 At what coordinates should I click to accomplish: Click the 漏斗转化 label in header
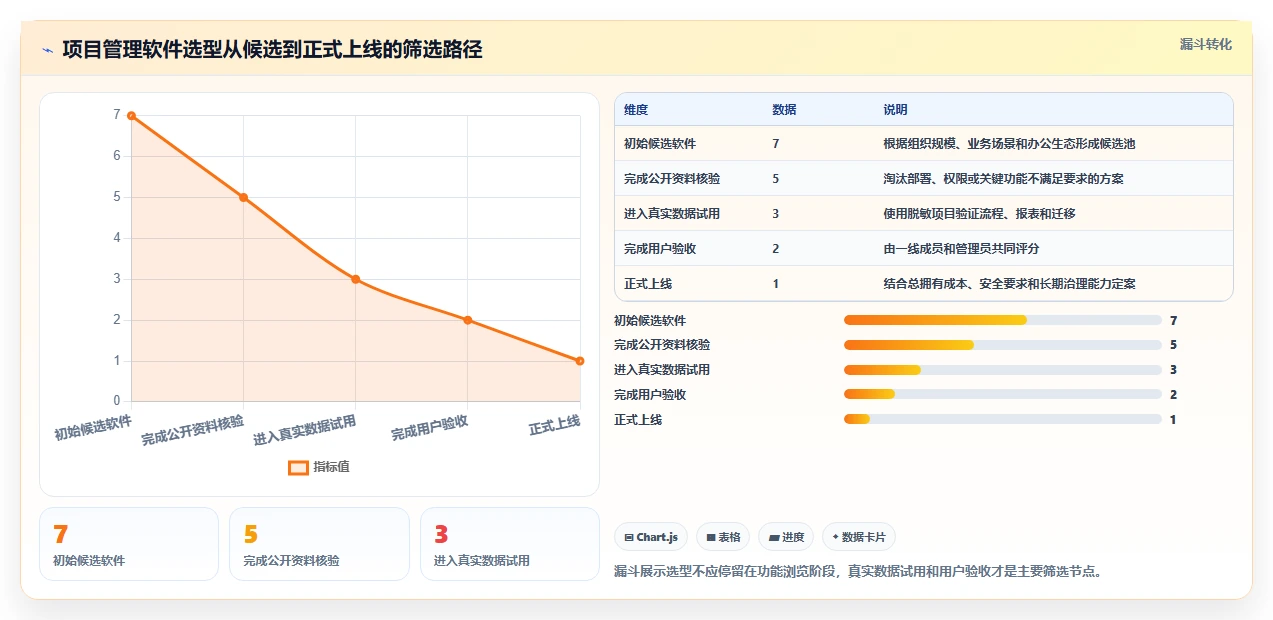1205,44
